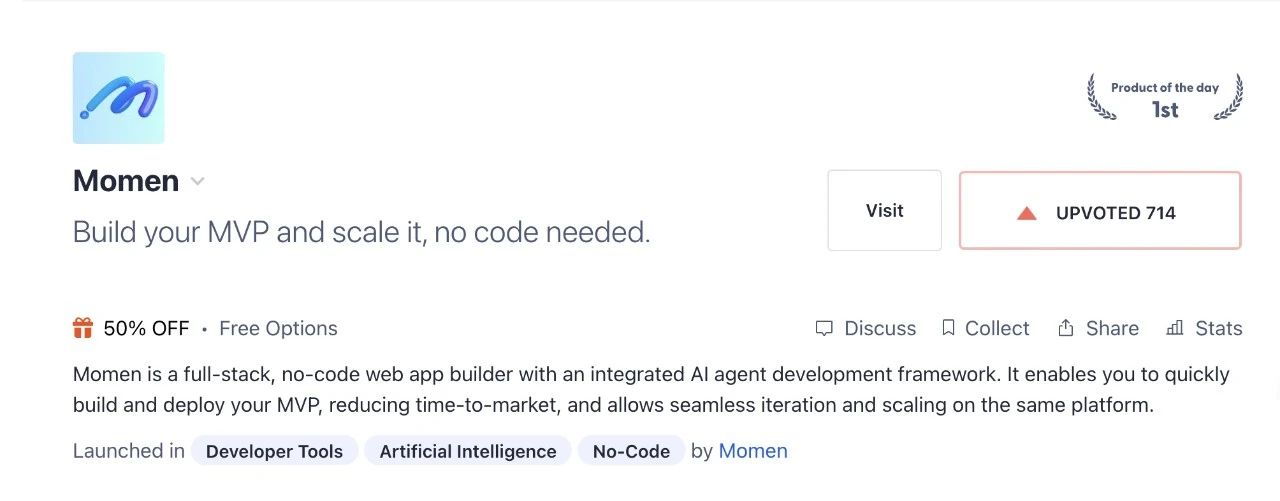Viewport: 1280px width, 501px height.
Task: Click the Share export icon
Action: tap(1066, 328)
